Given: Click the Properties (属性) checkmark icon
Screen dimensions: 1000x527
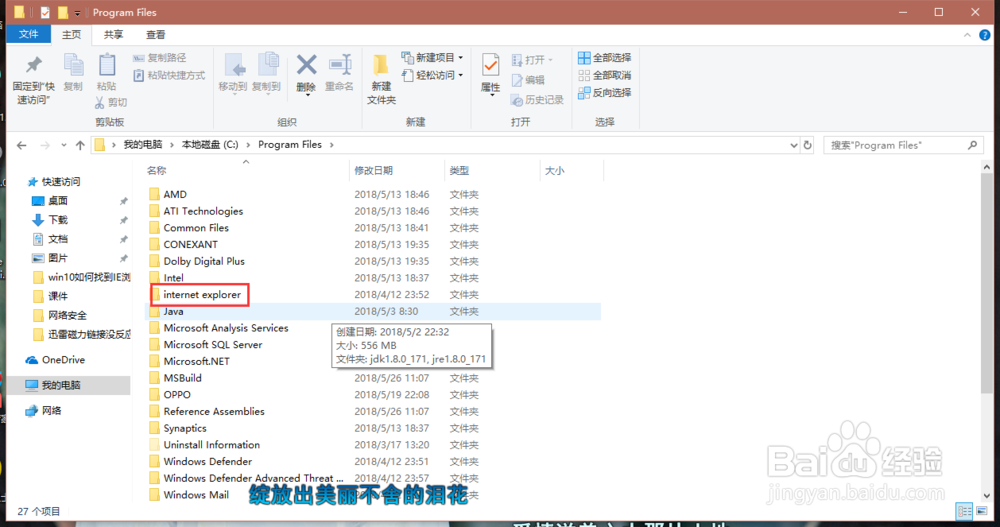Looking at the screenshot, I should [x=490, y=66].
